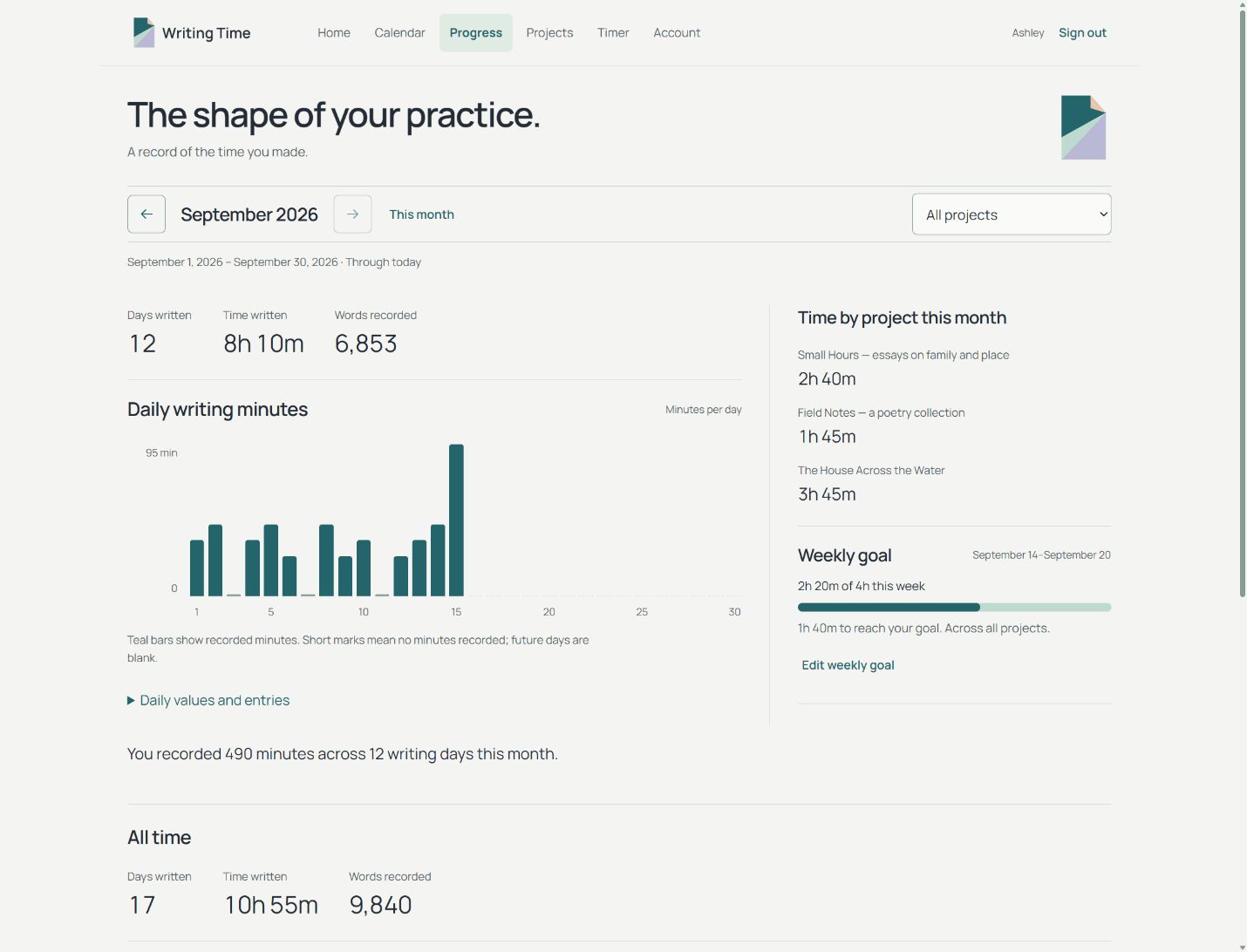Click the Writing Time brand name
Viewport: 1247px width, 952px height.
click(x=207, y=33)
